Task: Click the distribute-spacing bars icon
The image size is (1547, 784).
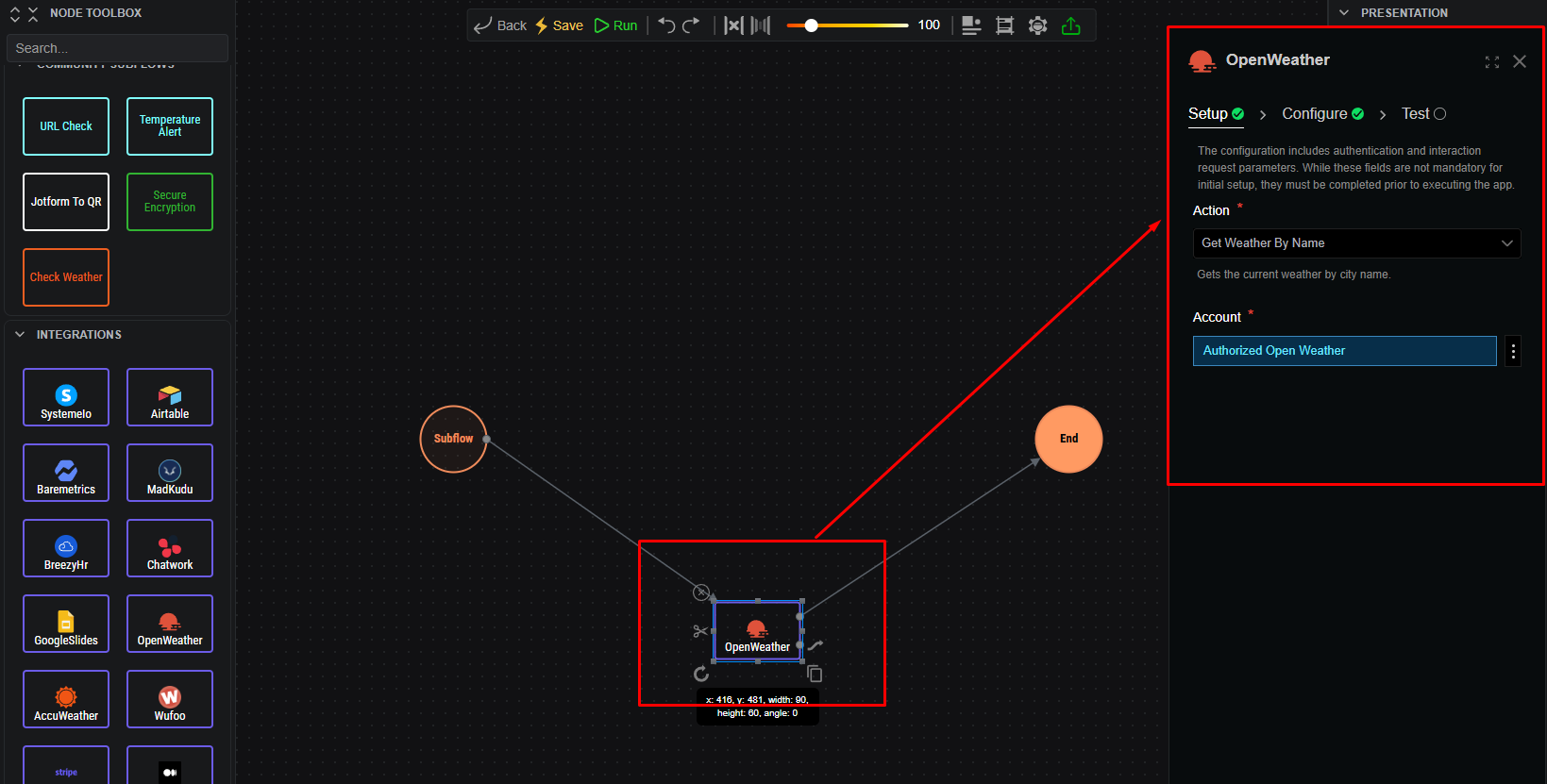Action: [x=761, y=25]
